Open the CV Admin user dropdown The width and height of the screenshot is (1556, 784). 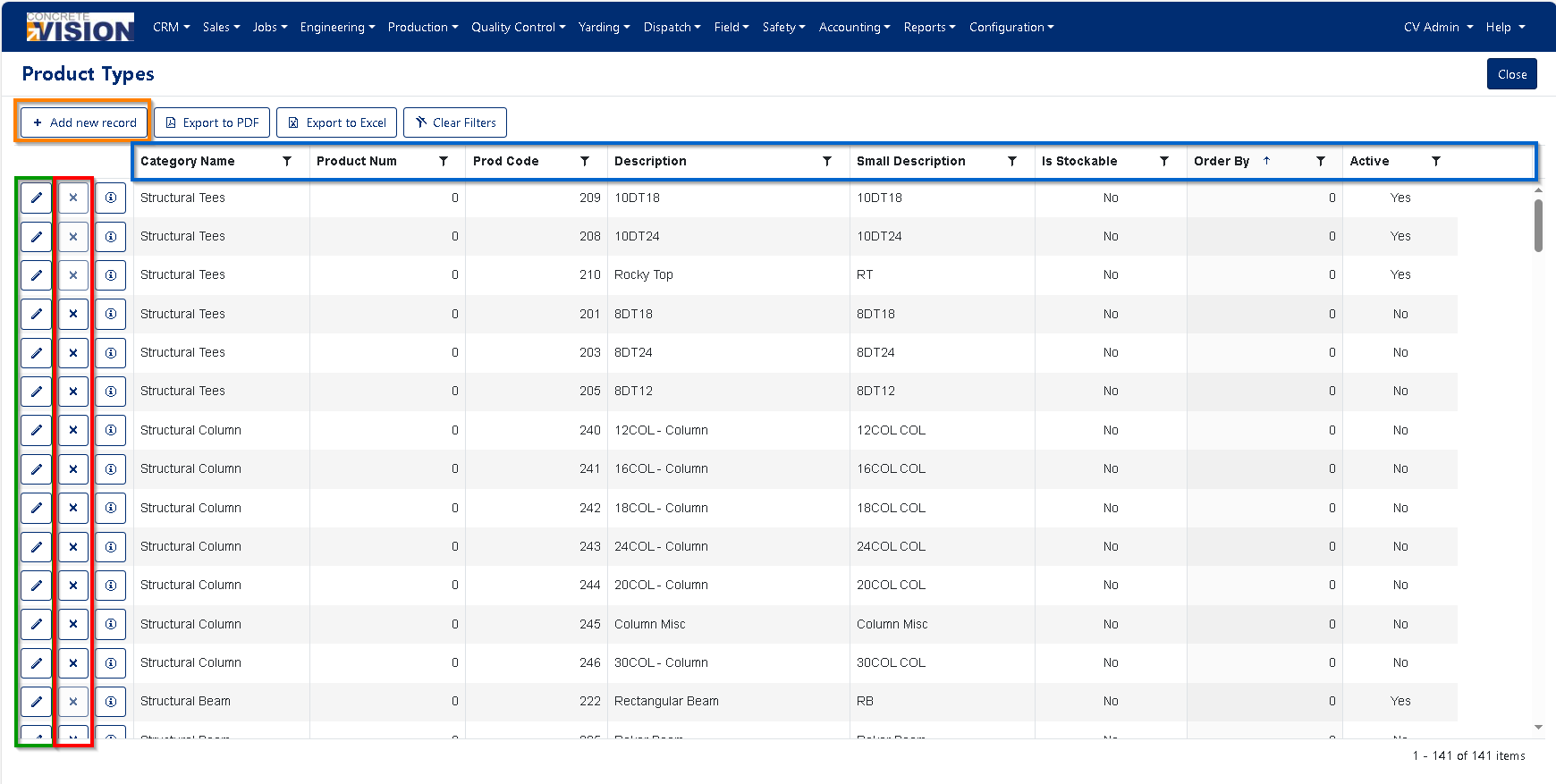1438,27
